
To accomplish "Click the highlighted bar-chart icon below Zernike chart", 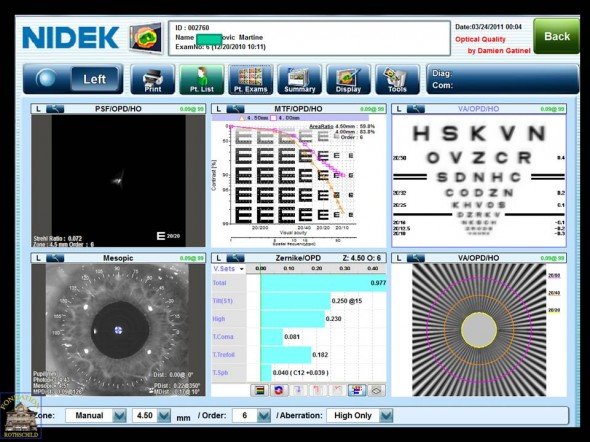I will [x=357, y=390].
